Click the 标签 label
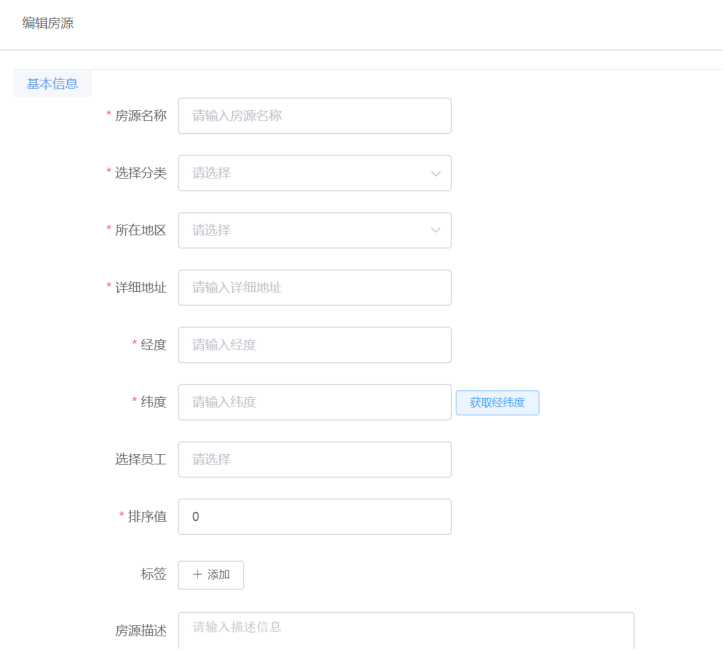The width and height of the screenshot is (724, 650). tap(153, 574)
